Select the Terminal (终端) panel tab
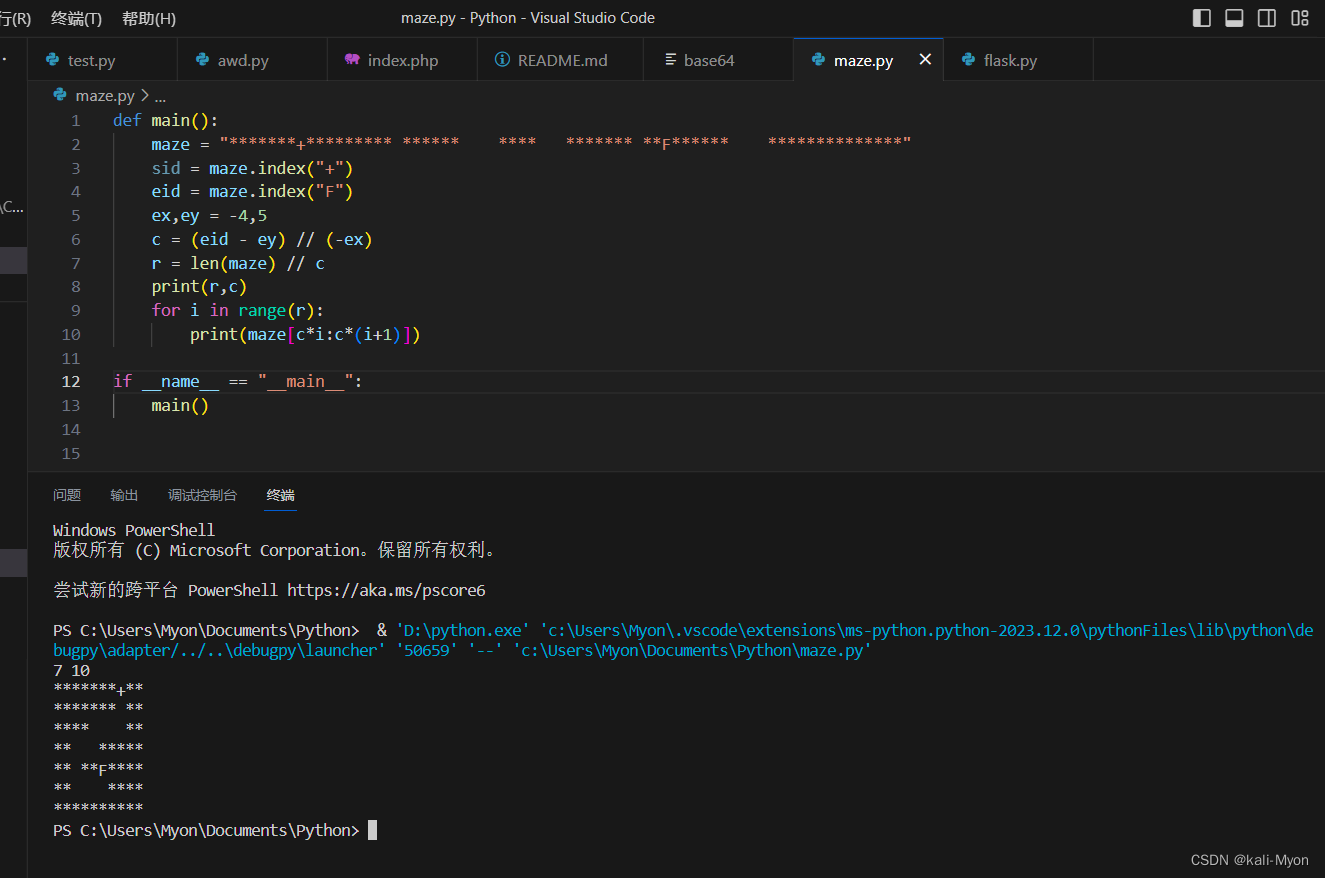1325x878 pixels. [281, 495]
